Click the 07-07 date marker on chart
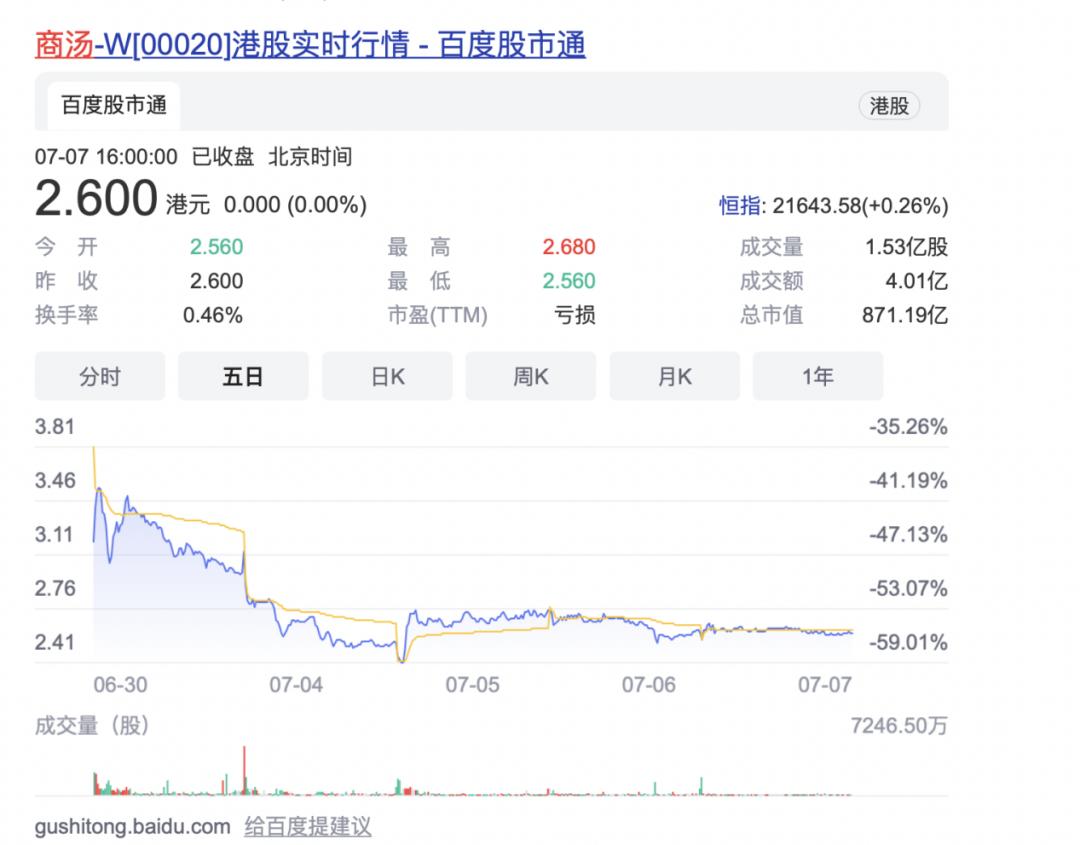Image resolution: width=1080 pixels, height=845 pixels. point(825,685)
